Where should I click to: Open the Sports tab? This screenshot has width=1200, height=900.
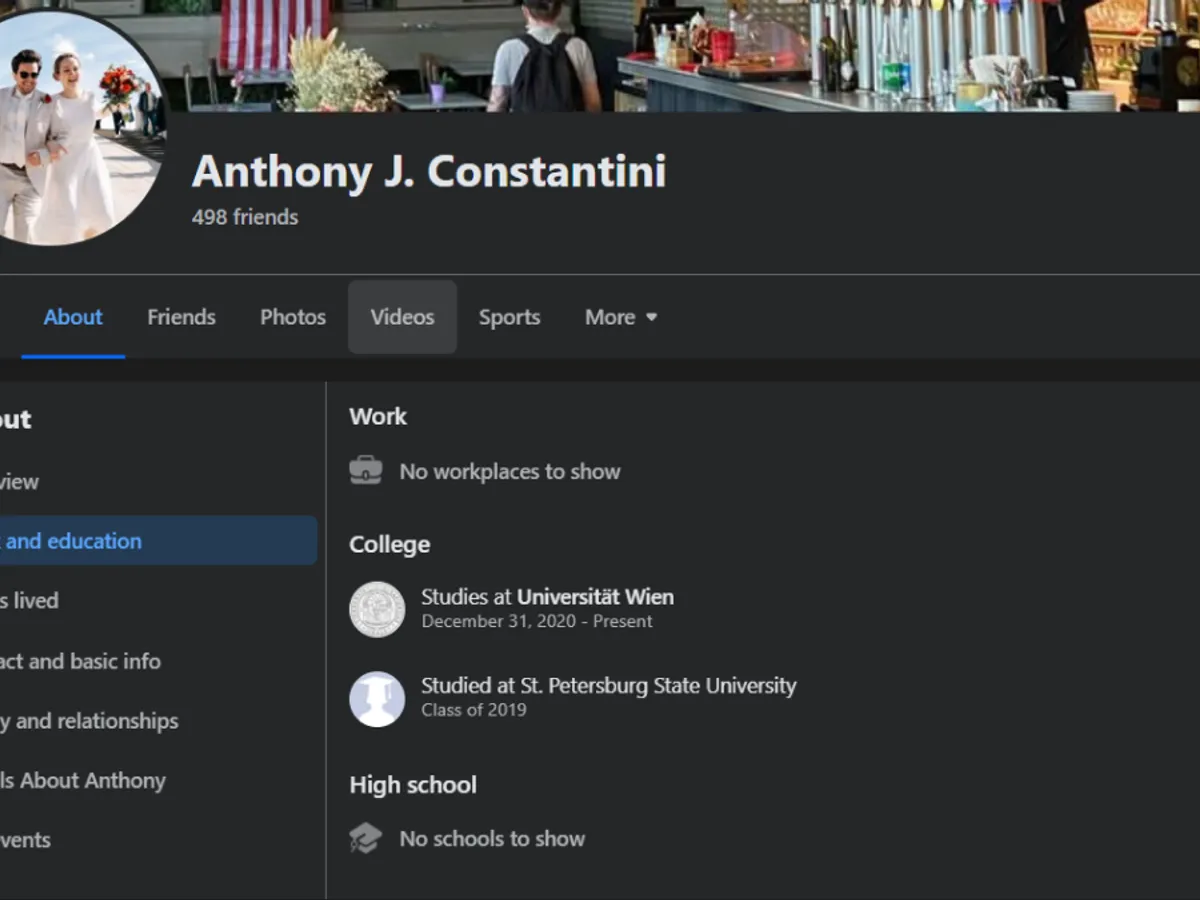509,317
